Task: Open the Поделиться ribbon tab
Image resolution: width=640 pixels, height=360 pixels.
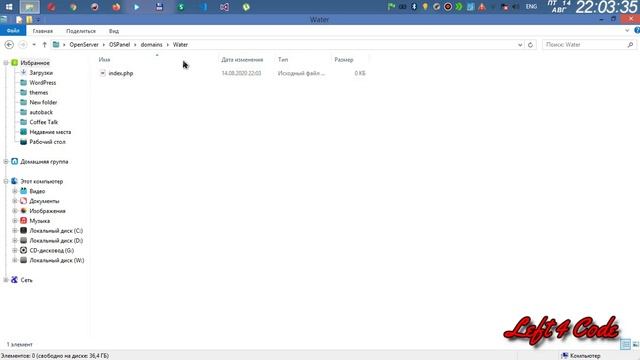Action: coord(81,31)
